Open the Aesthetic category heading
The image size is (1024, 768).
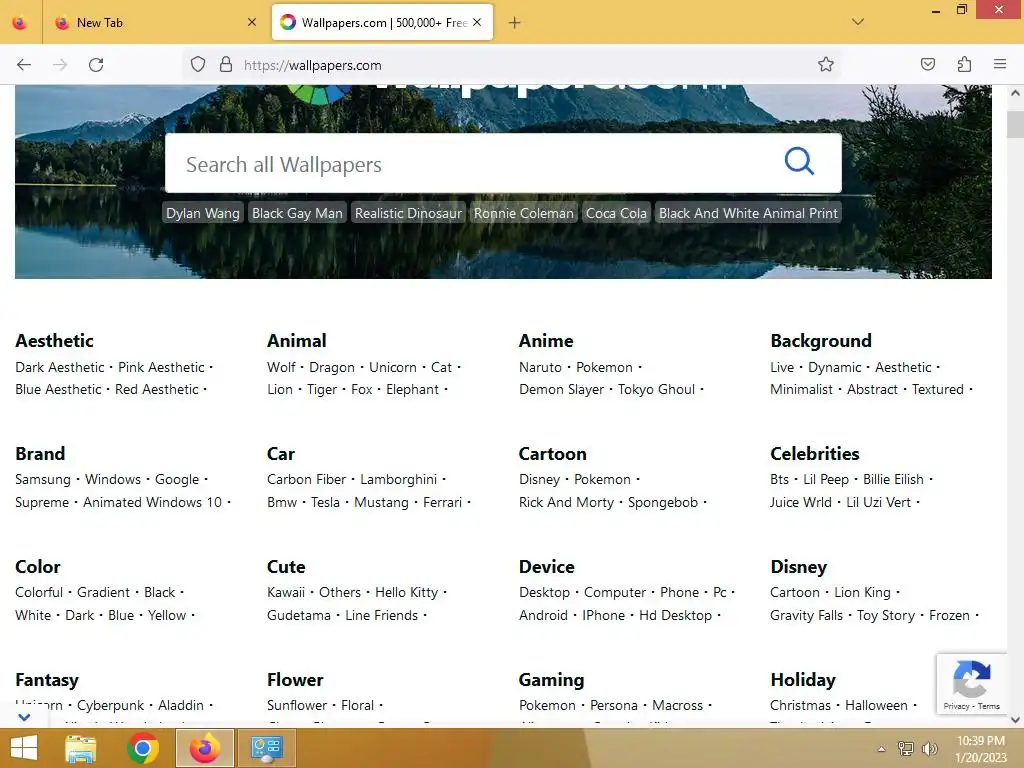(x=54, y=341)
